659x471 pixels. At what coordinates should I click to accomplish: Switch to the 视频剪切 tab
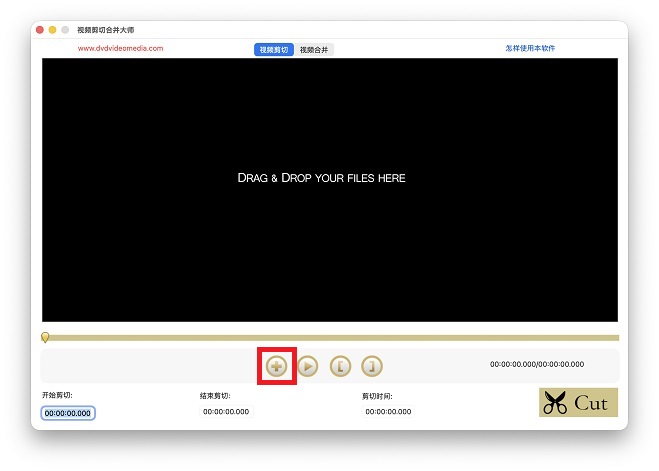tap(273, 49)
